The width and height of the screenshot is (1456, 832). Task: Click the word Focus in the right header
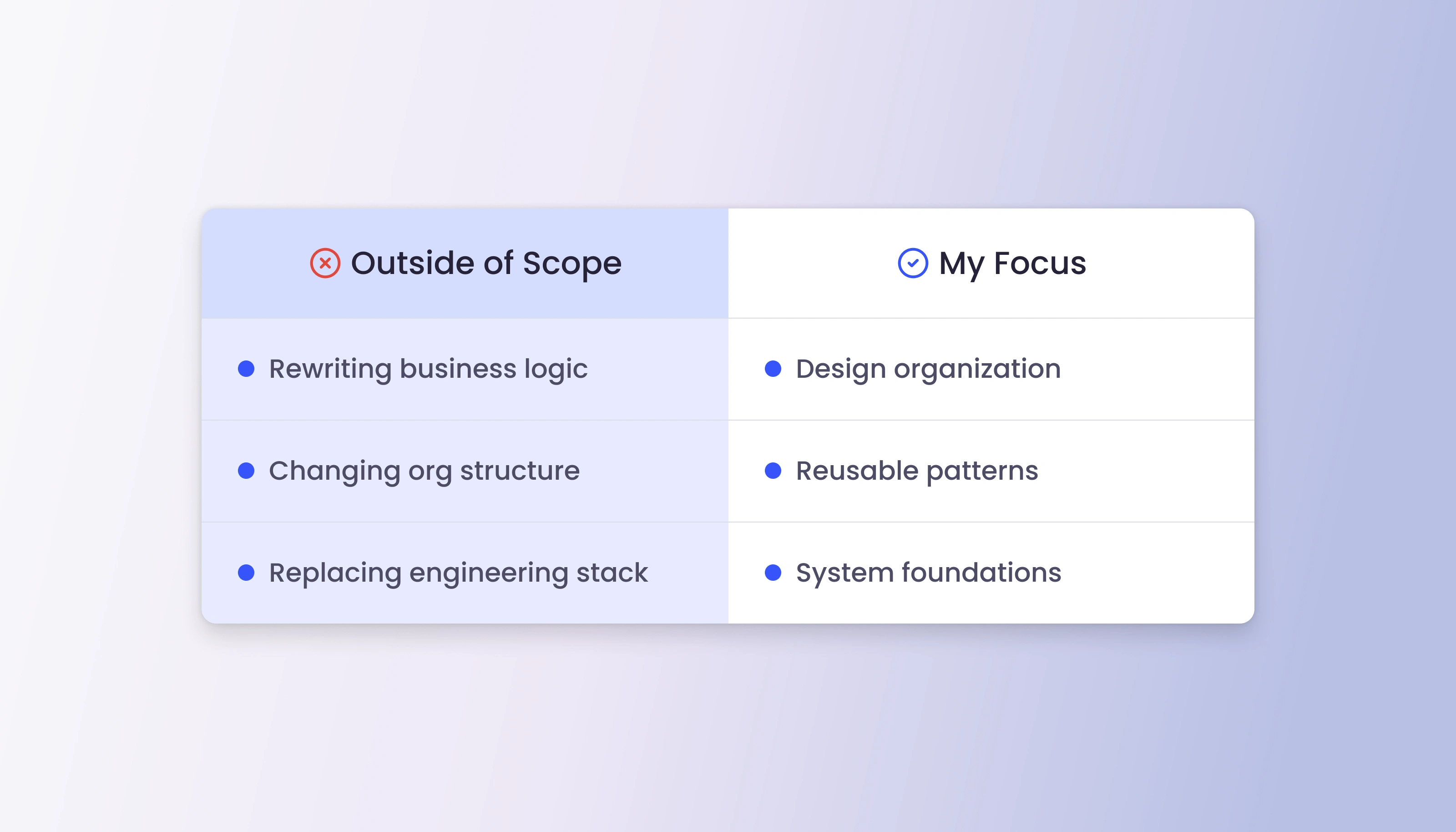[1040, 264]
